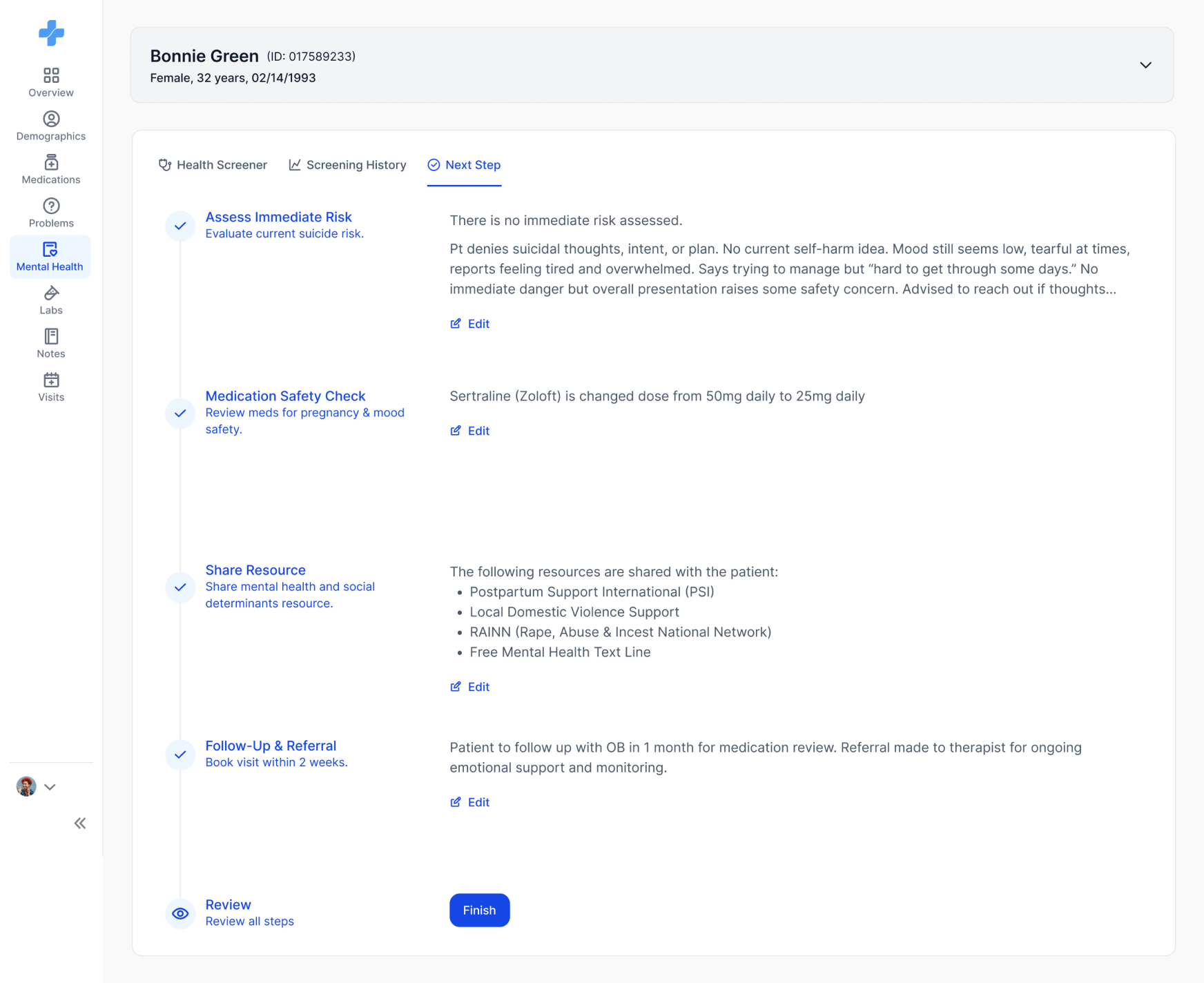
Task: Open the Share Resource step title
Action: pyautogui.click(x=255, y=570)
